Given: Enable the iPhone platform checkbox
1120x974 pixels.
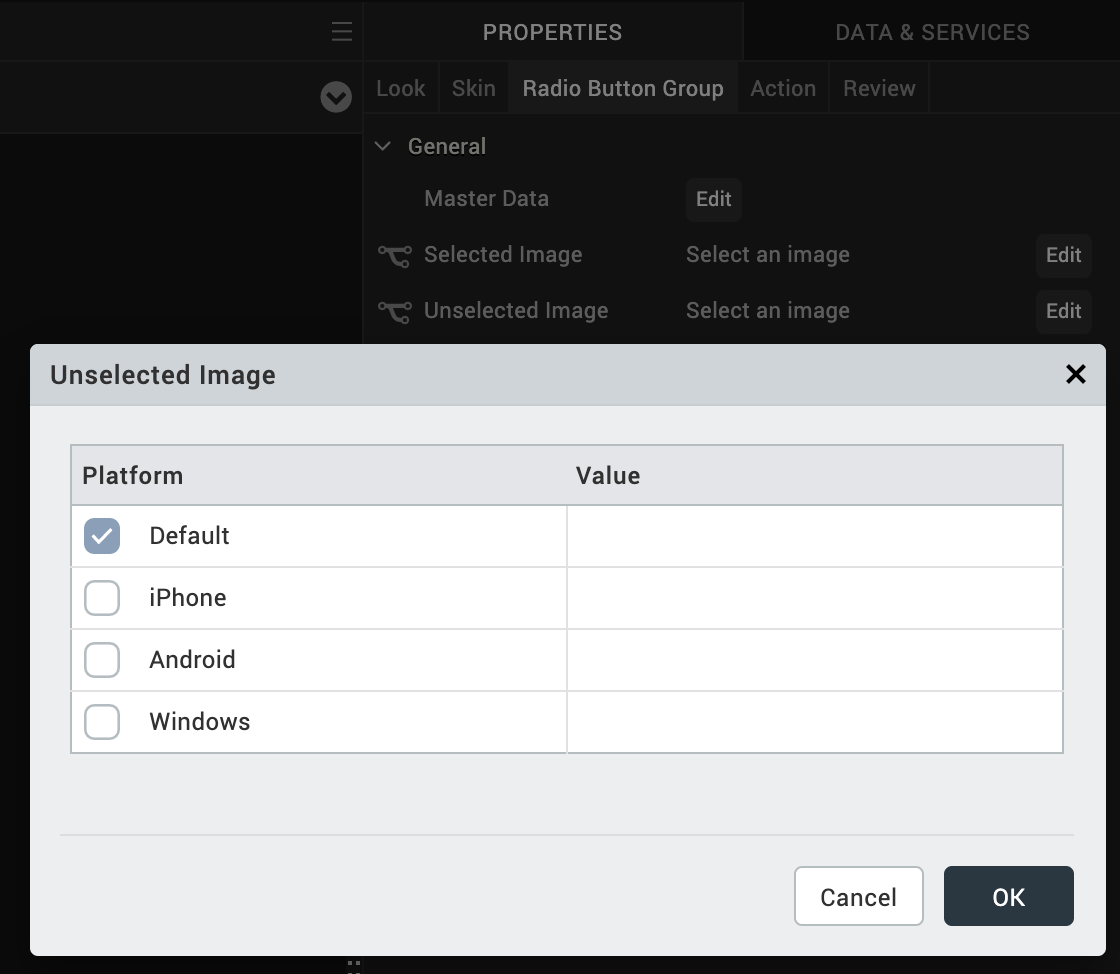Looking at the screenshot, I should [102, 598].
